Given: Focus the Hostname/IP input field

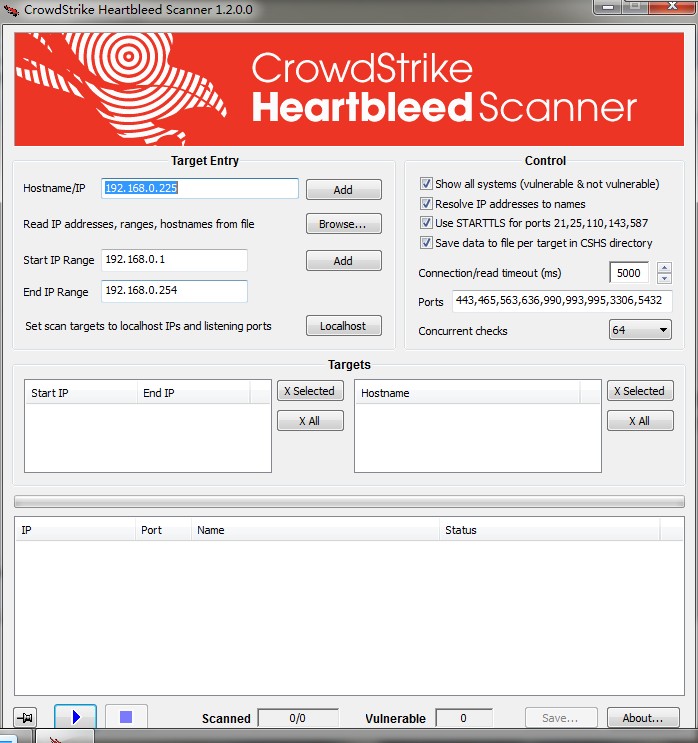Looking at the screenshot, I should tap(200, 188).
